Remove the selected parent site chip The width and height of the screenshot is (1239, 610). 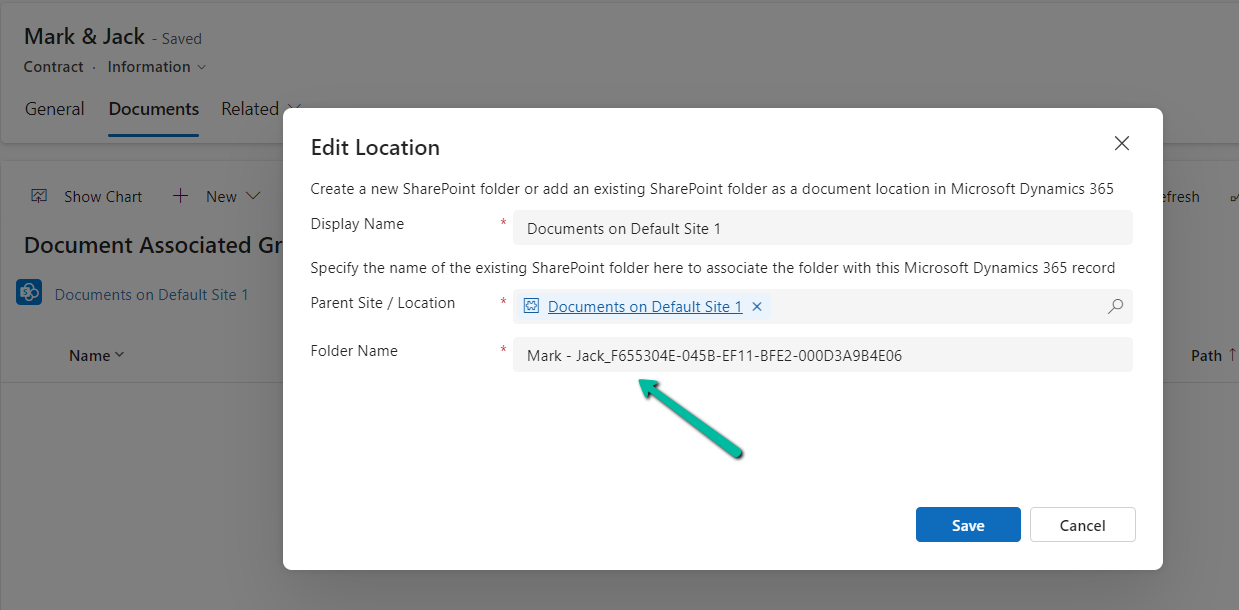[757, 307]
